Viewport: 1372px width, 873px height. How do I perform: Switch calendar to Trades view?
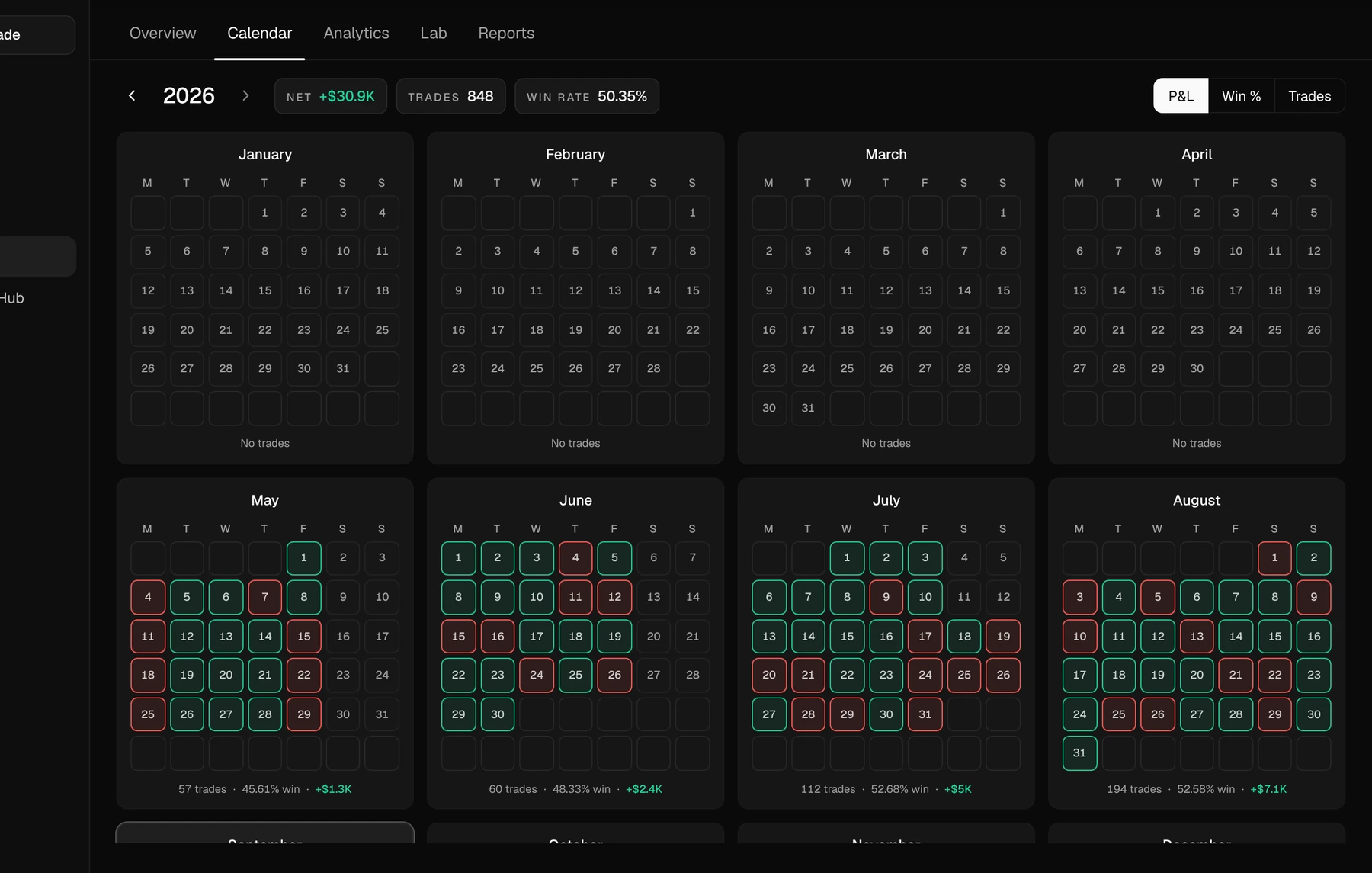tap(1309, 96)
